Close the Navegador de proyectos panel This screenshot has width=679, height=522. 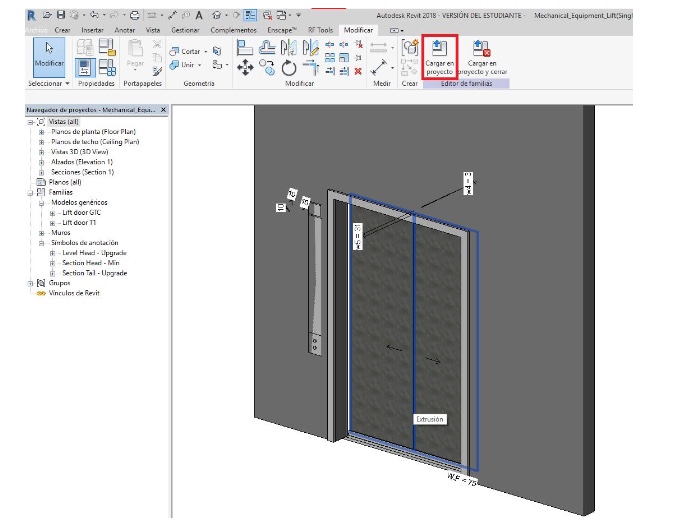point(163,110)
